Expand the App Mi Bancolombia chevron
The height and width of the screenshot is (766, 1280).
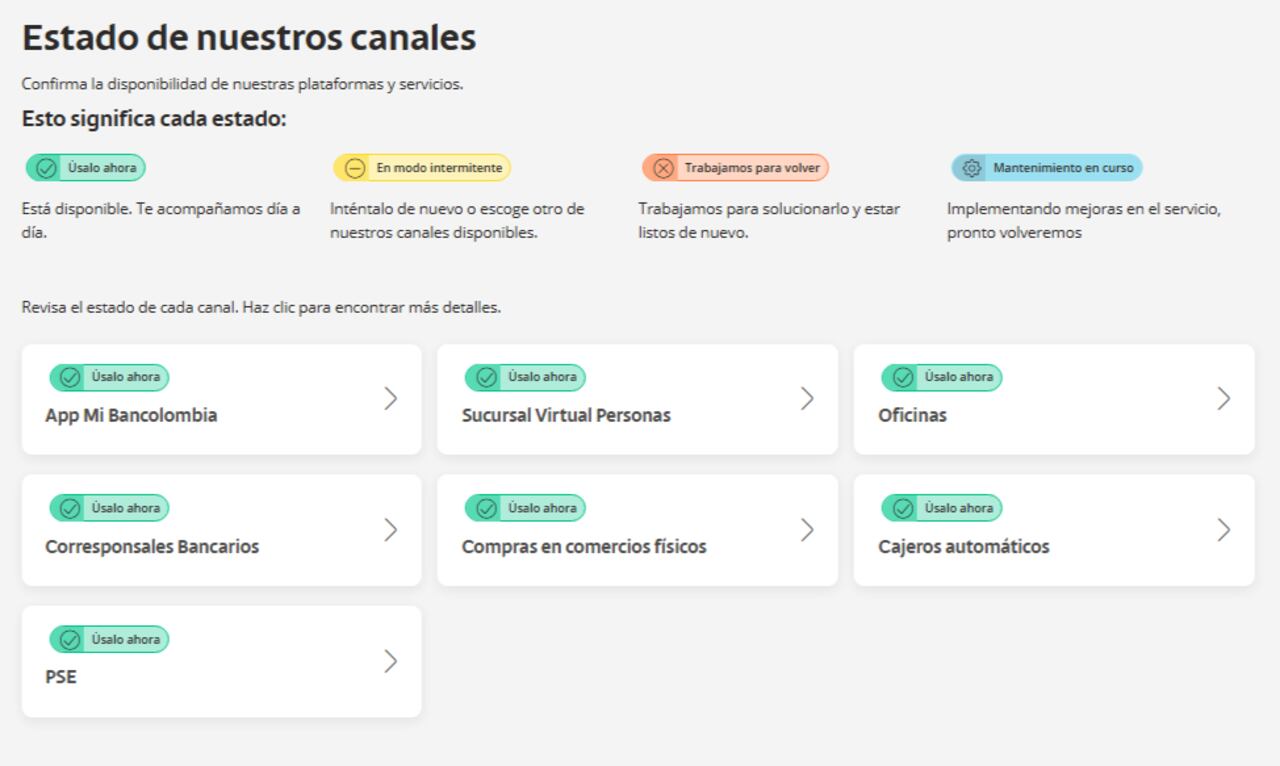(x=391, y=399)
